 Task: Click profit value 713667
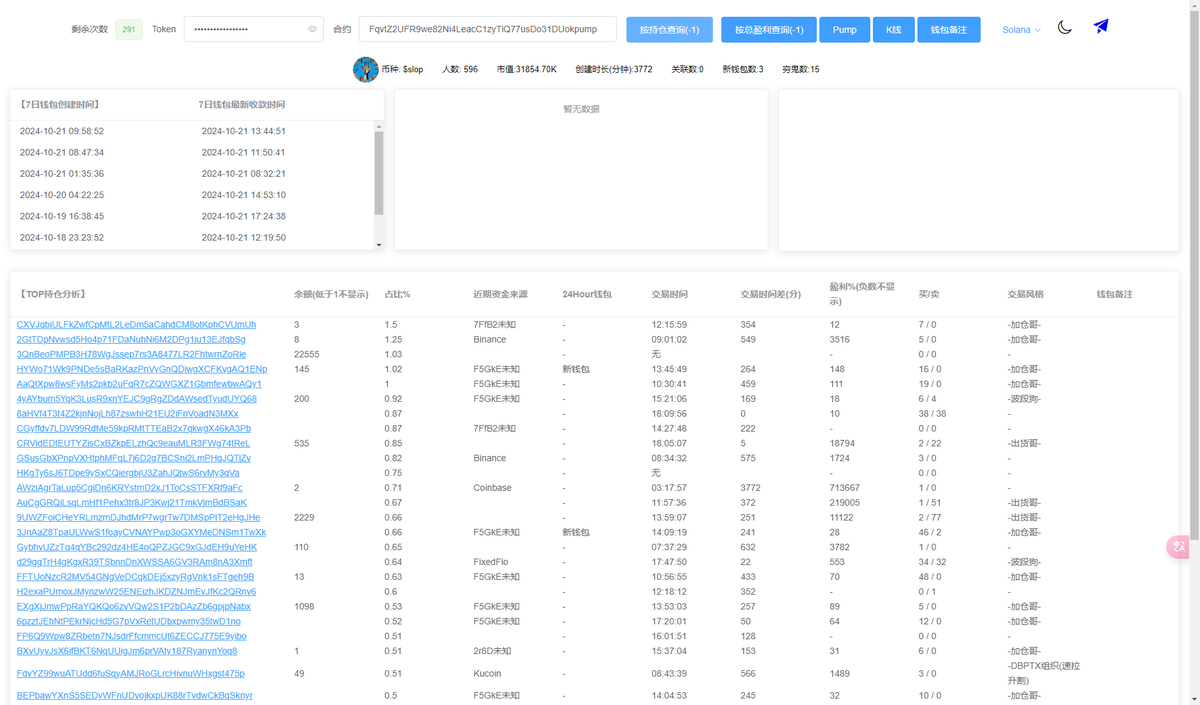(845, 488)
